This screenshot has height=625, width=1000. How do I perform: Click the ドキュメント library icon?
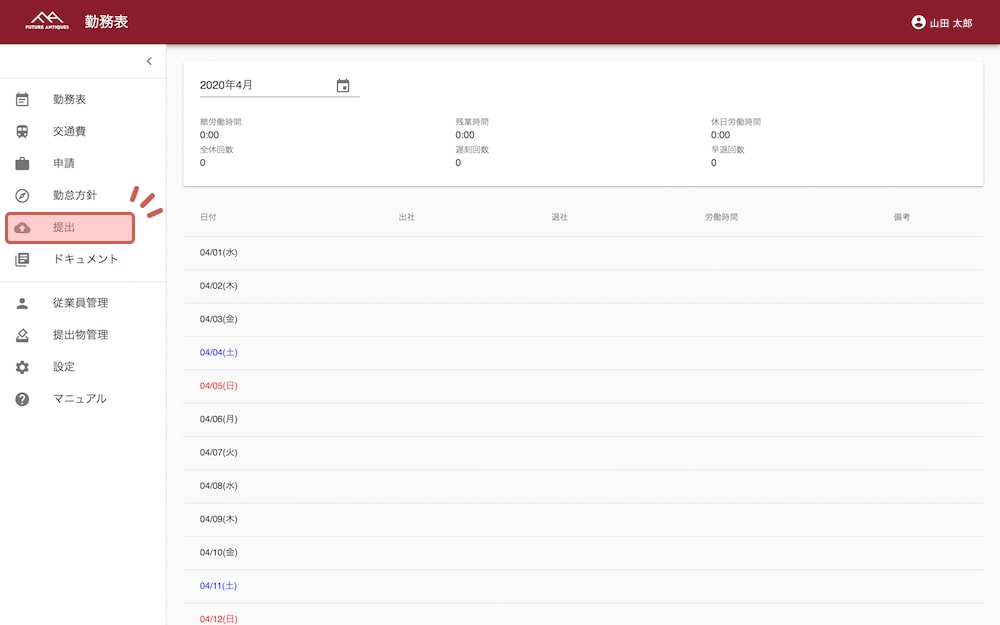[22, 260]
